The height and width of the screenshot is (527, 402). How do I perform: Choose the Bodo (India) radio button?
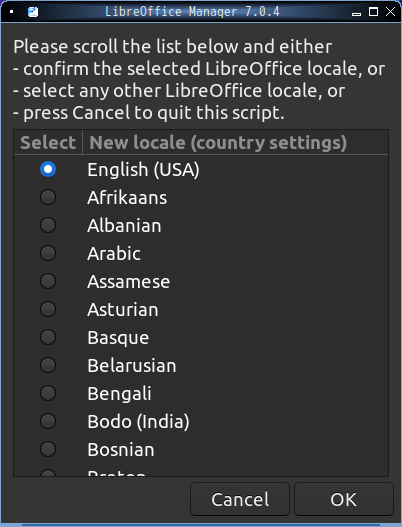(48, 421)
